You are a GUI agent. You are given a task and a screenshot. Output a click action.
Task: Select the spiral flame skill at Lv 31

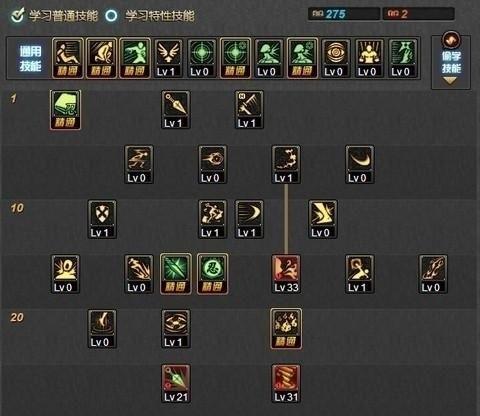coord(286,384)
